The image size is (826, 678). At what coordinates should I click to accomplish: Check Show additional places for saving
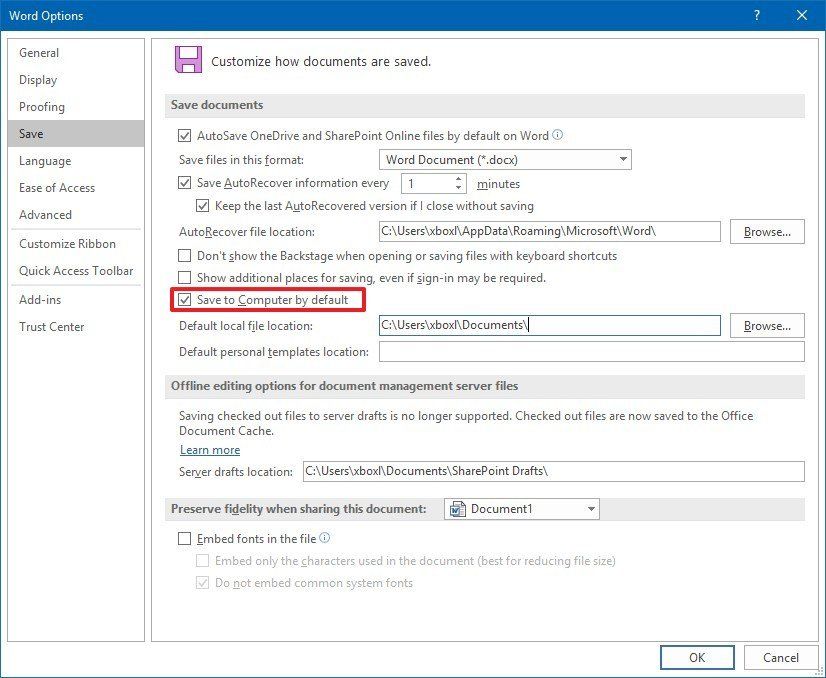(x=185, y=277)
